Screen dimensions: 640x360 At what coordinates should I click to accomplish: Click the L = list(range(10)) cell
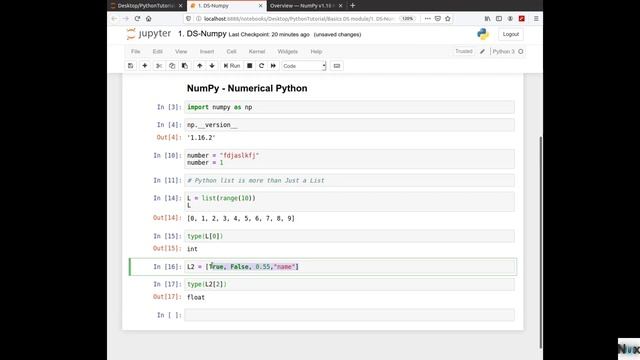(x=349, y=202)
